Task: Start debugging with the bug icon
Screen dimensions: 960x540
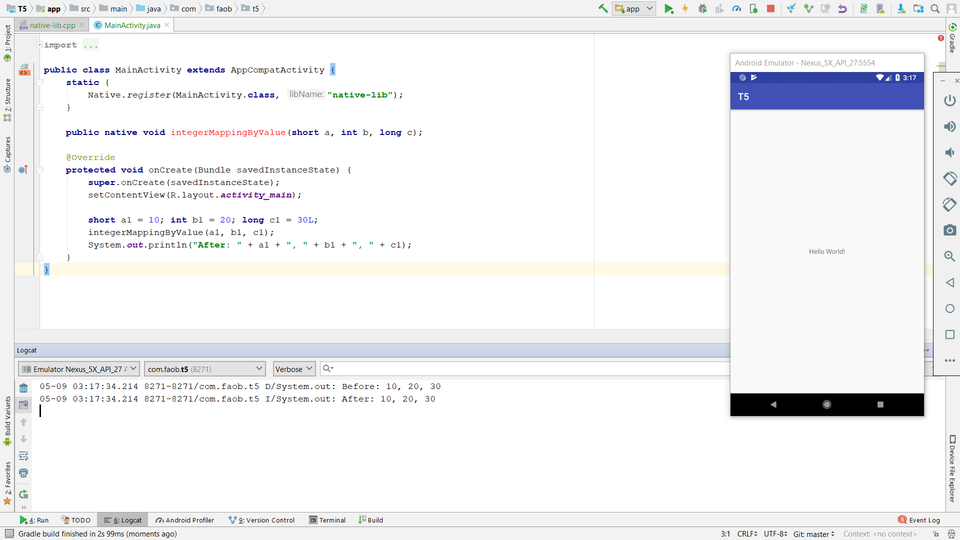Action: 702,9
